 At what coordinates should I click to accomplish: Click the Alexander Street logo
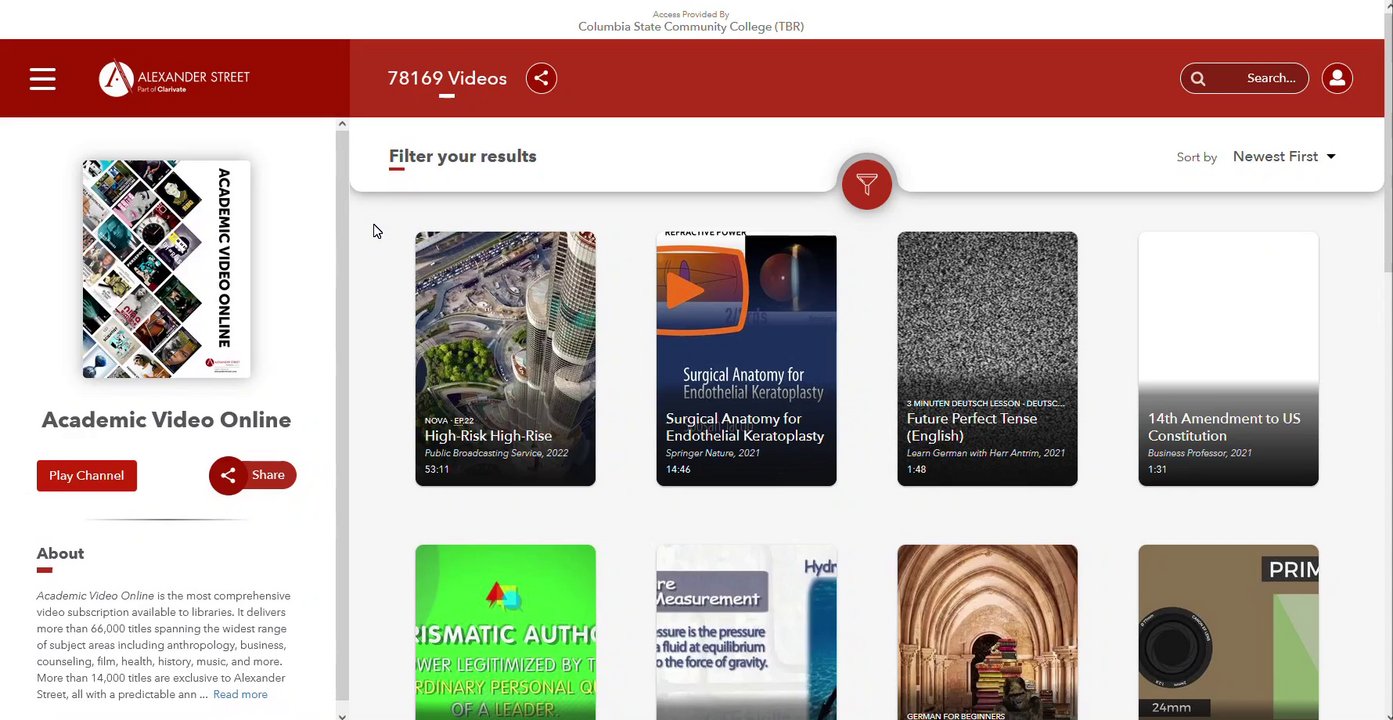pos(174,78)
